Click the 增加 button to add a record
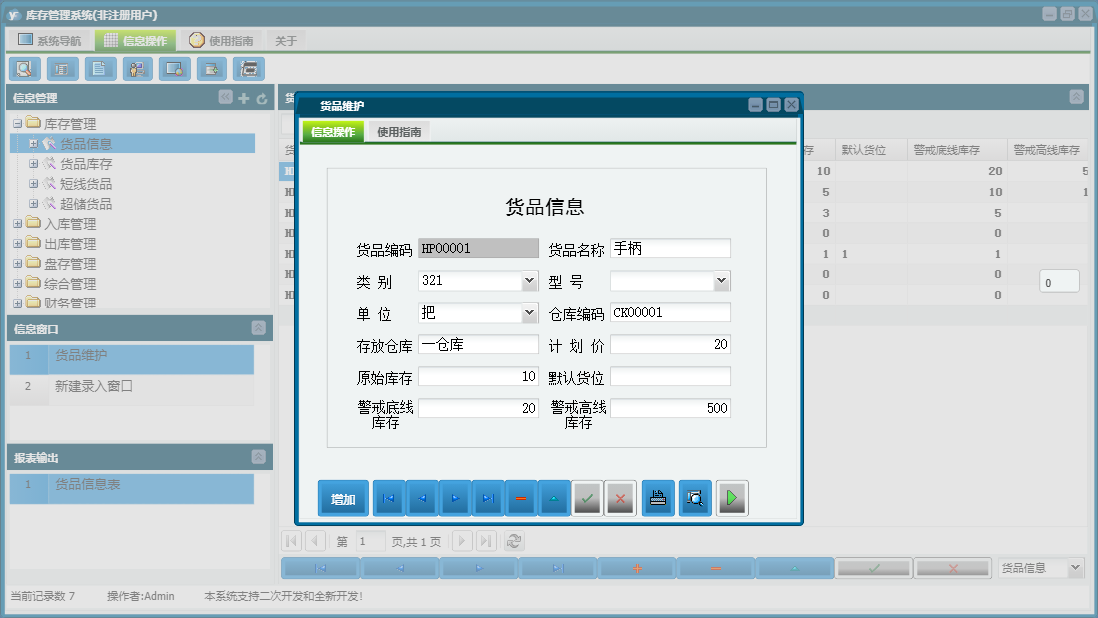 click(343, 497)
